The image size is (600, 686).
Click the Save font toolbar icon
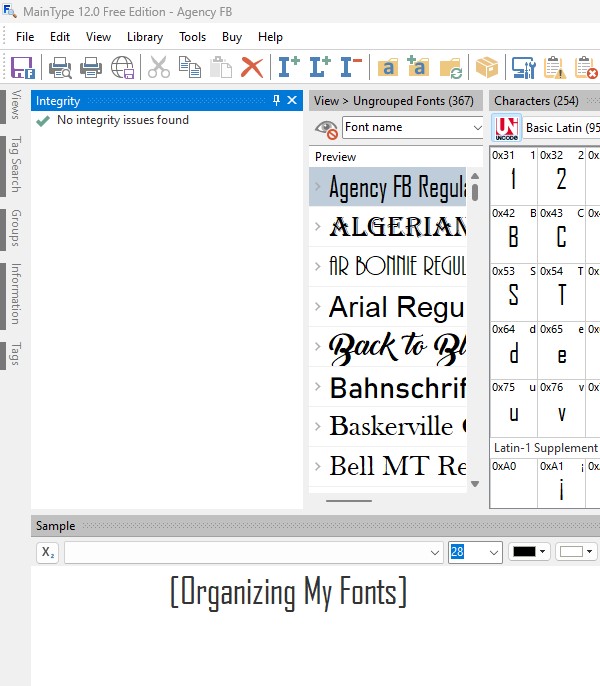tap(22, 67)
